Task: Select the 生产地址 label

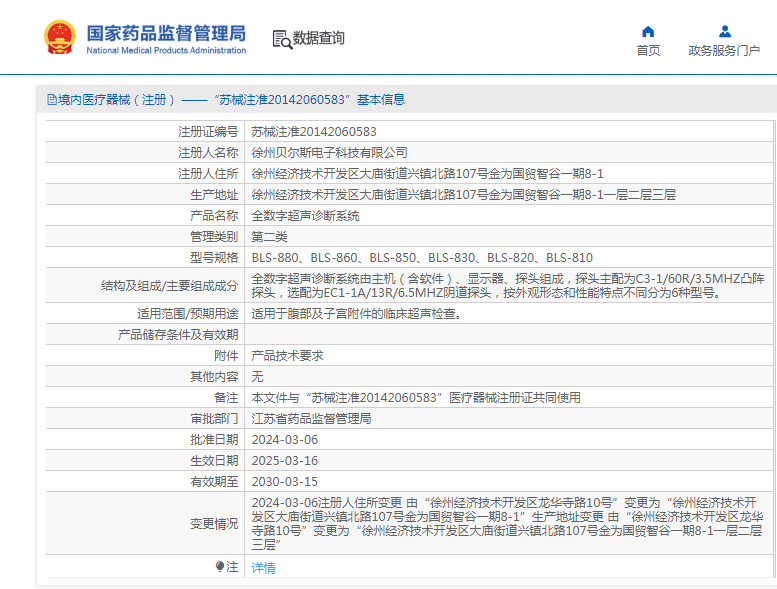Action: (214, 195)
